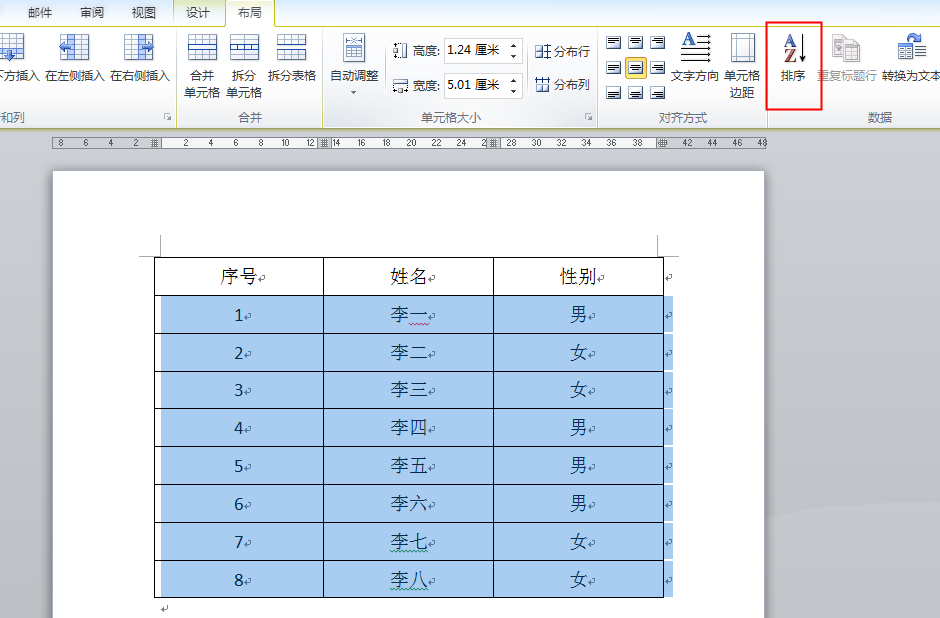
Task: Open the 行和列 group dialog launcher
Action: (x=167, y=118)
